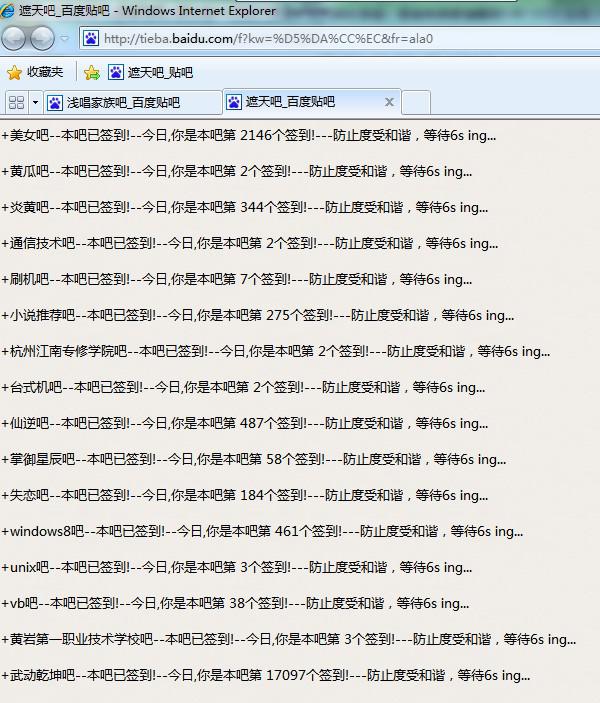Expand the tab list dropdown arrow
The height and width of the screenshot is (703, 600).
coord(35,103)
